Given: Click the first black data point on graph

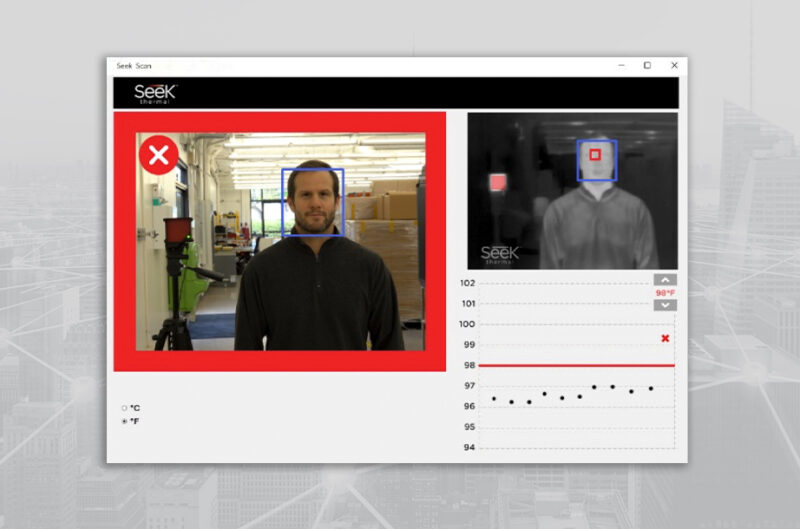Looking at the screenshot, I should click(494, 399).
